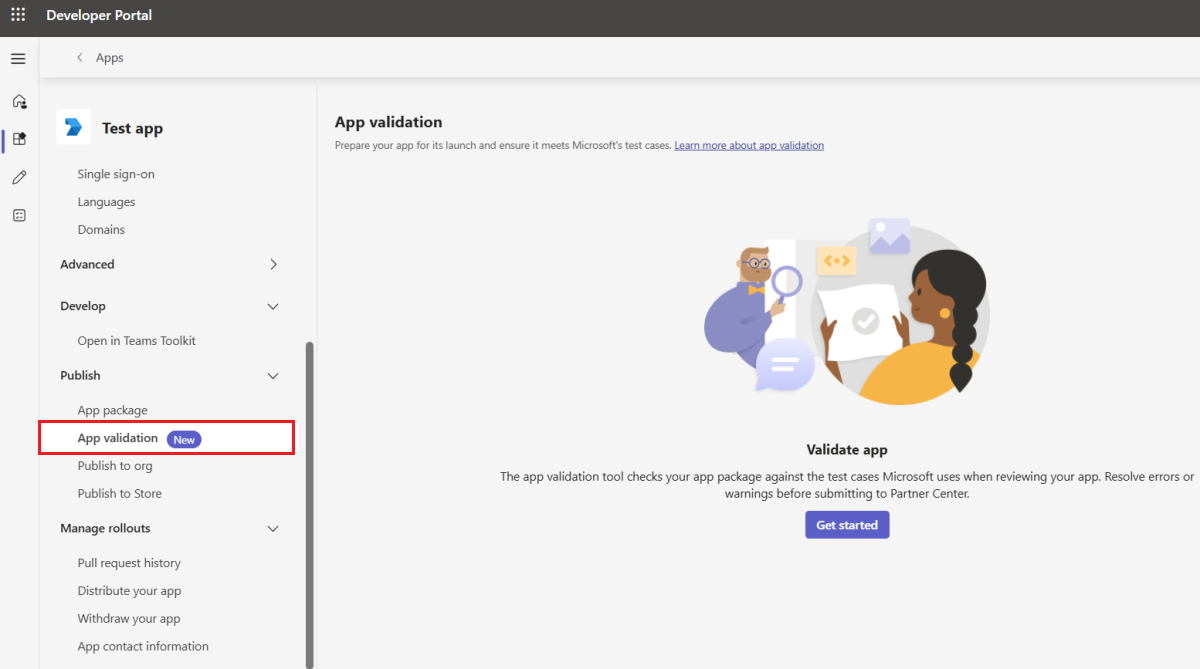The height and width of the screenshot is (669, 1200).
Task: Select Open in Teams Toolkit
Action: coord(136,341)
